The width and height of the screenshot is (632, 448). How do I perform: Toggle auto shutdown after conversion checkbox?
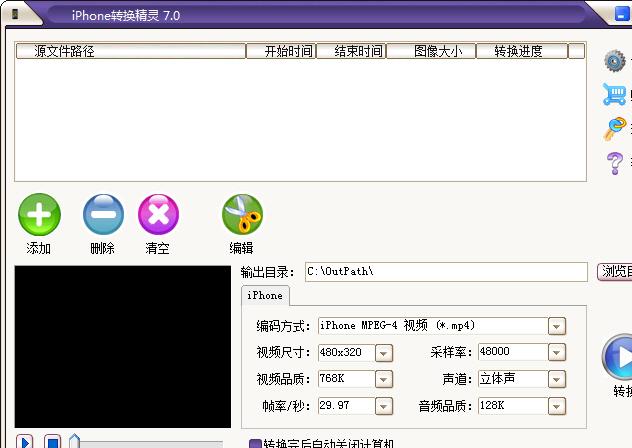[255, 443]
